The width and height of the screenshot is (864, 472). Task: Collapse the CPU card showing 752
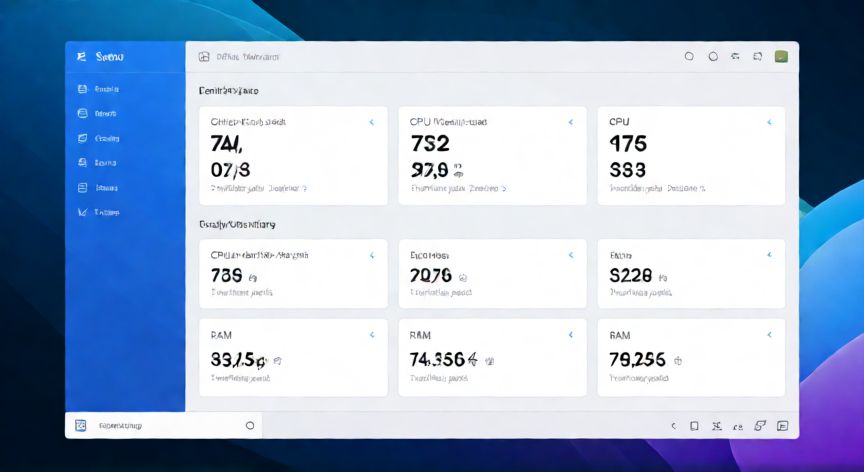(571, 122)
